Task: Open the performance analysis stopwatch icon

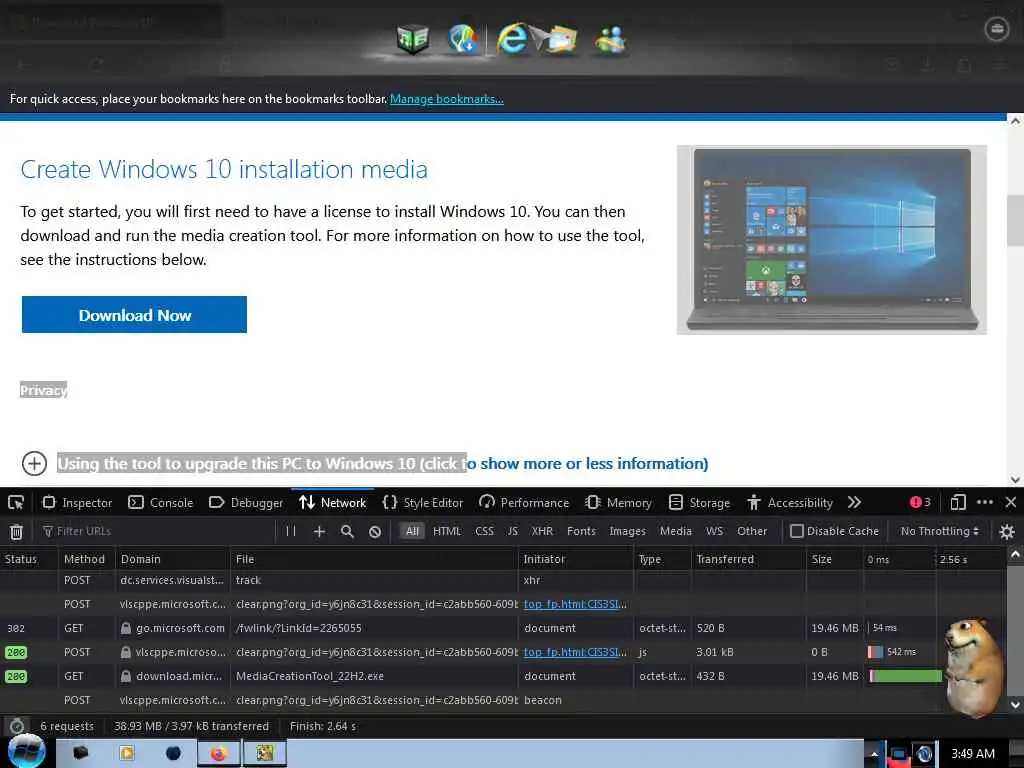Action: click(x=17, y=726)
